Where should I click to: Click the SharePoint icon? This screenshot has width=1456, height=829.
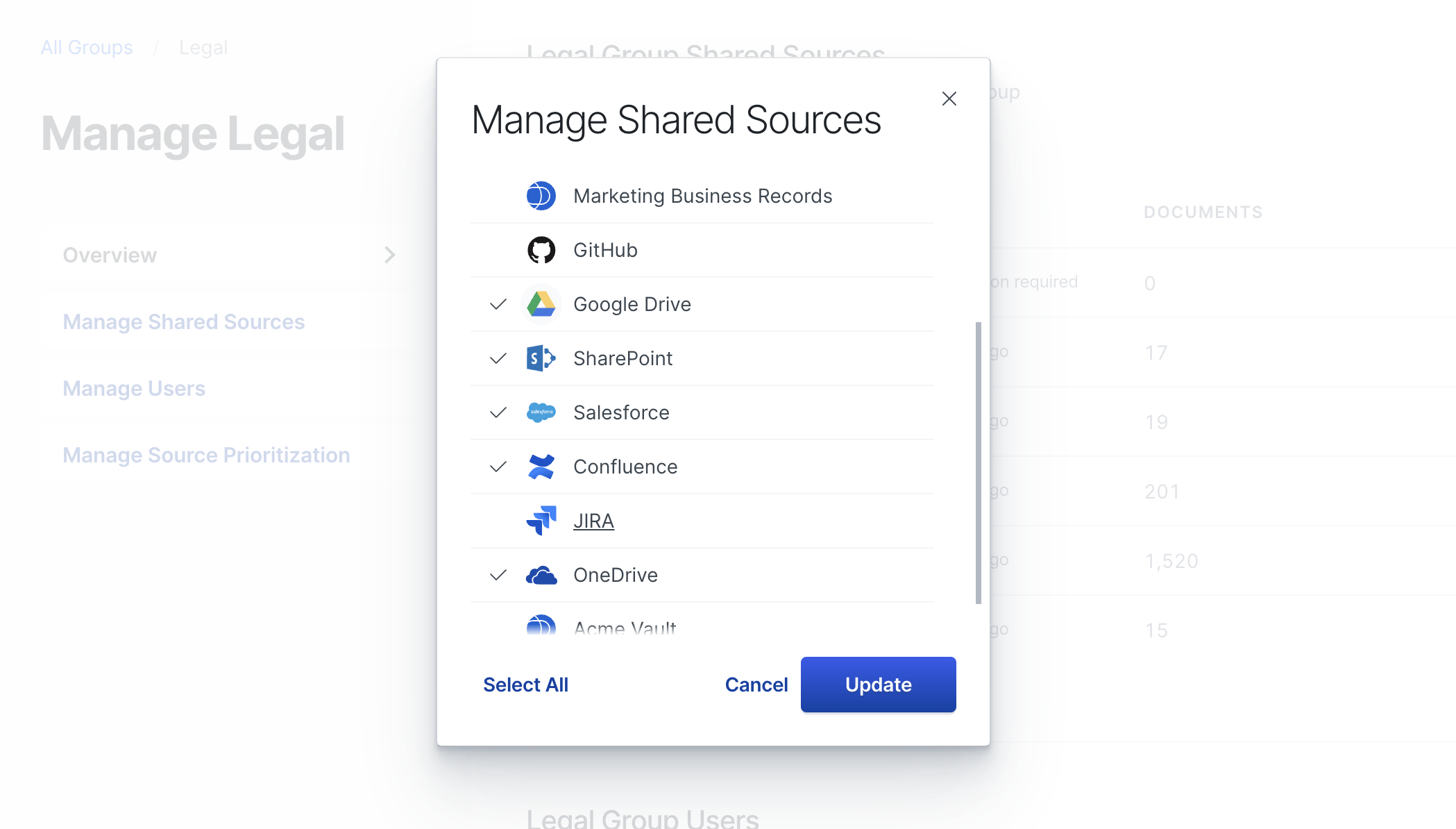[x=541, y=358]
